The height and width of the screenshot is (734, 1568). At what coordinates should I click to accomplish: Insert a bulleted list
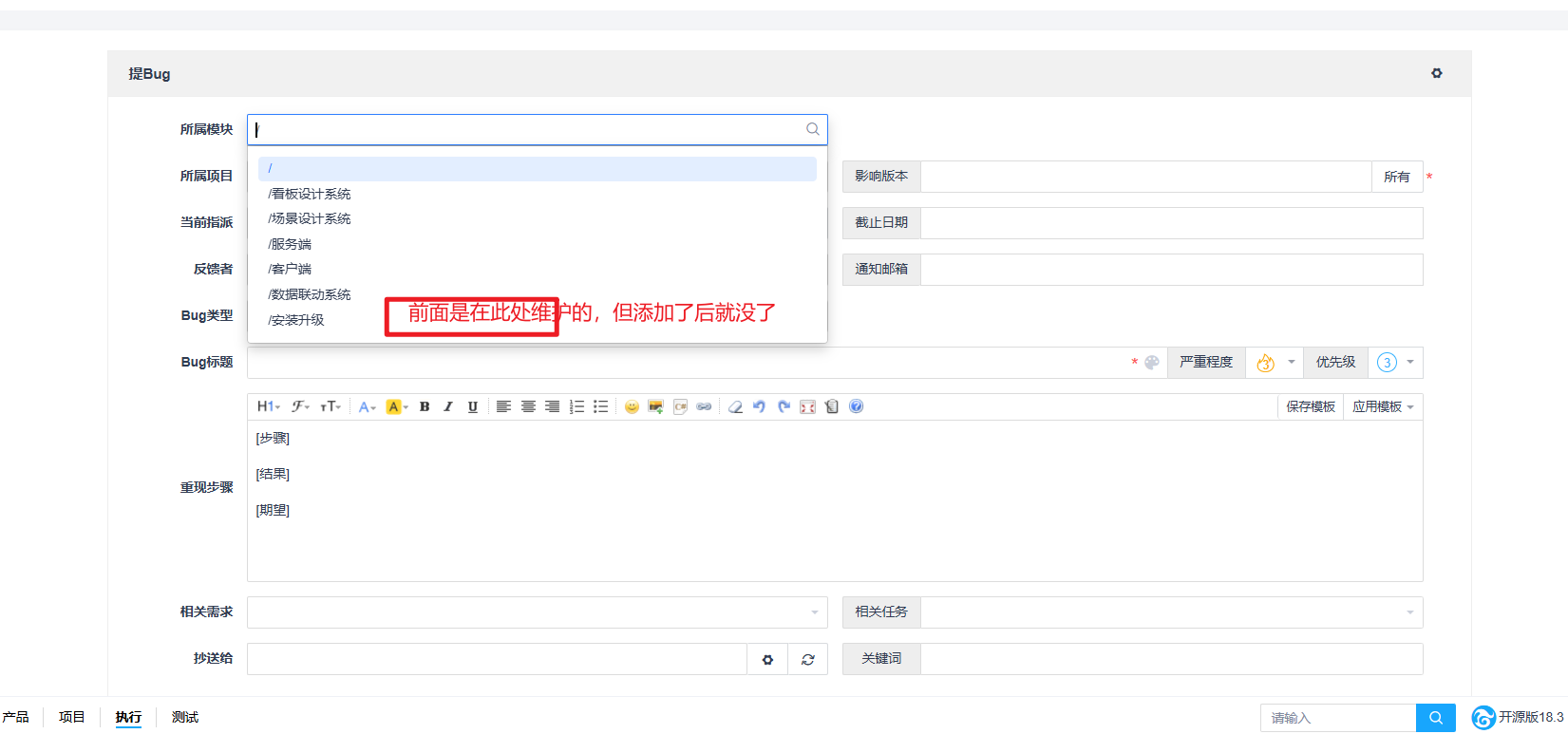click(600, 406)
